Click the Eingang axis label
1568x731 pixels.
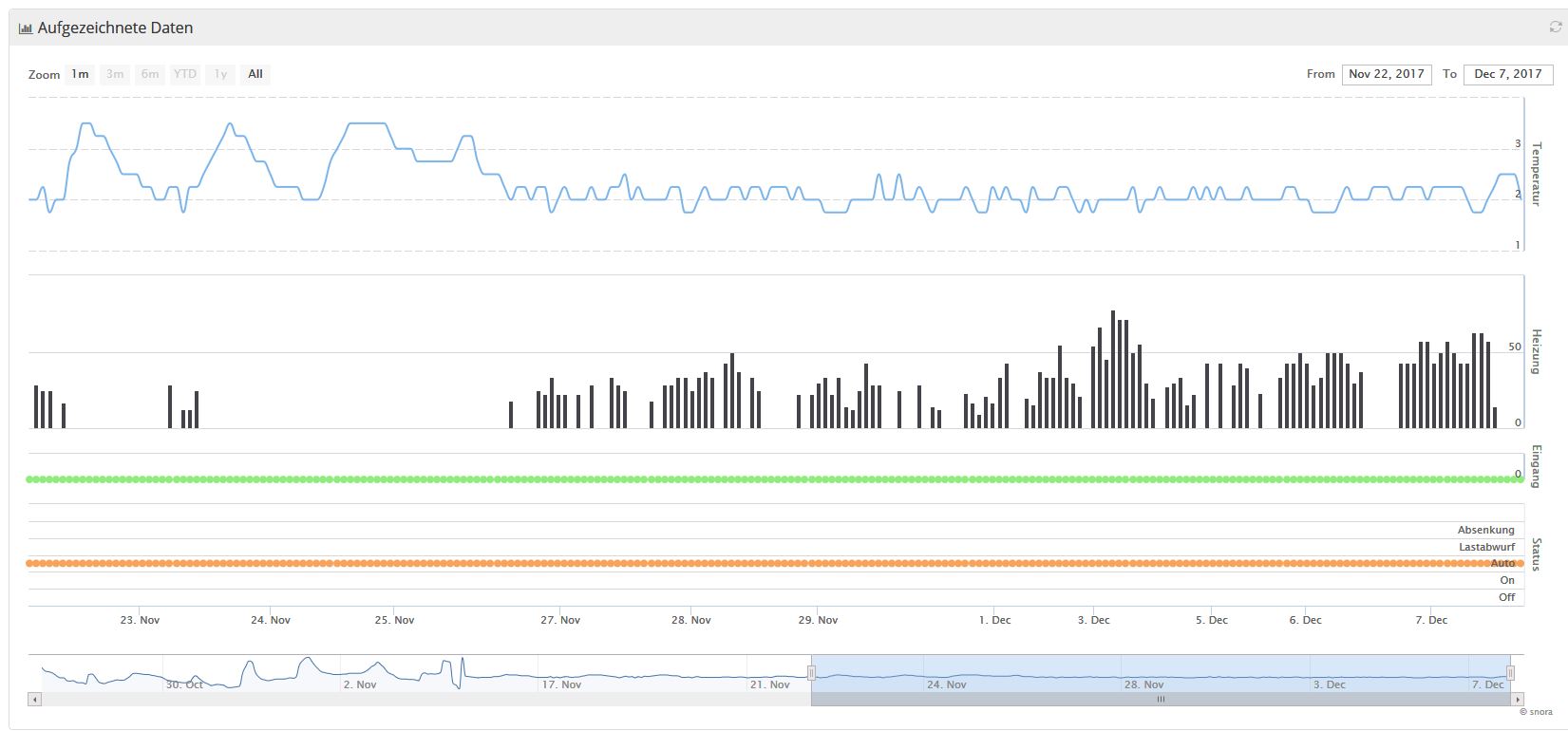pyautogui.click(x=1538, y=466)
